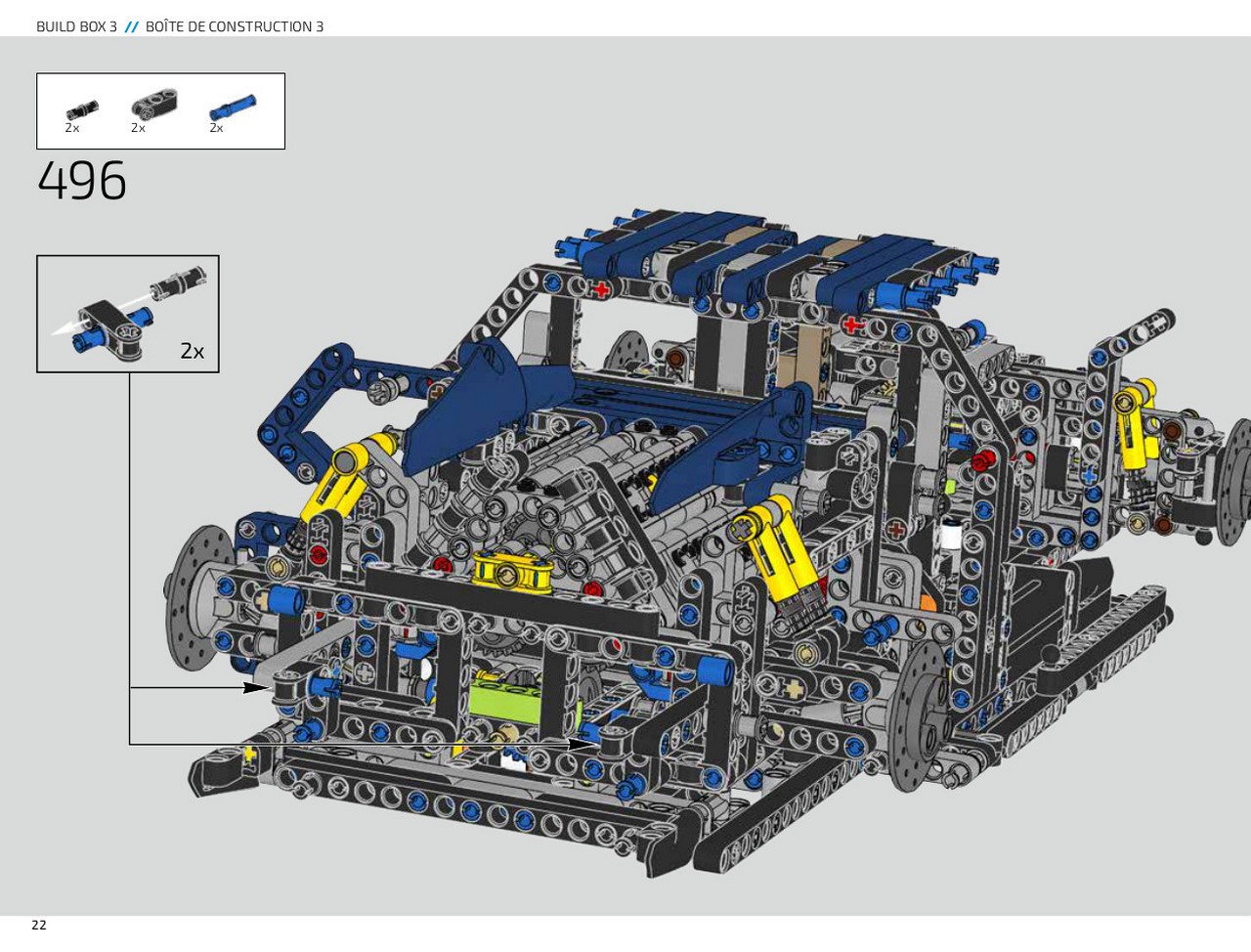The image size is (1251, 952).
Task: Click the 2x label in sub-assembly box
Action: 193,352
